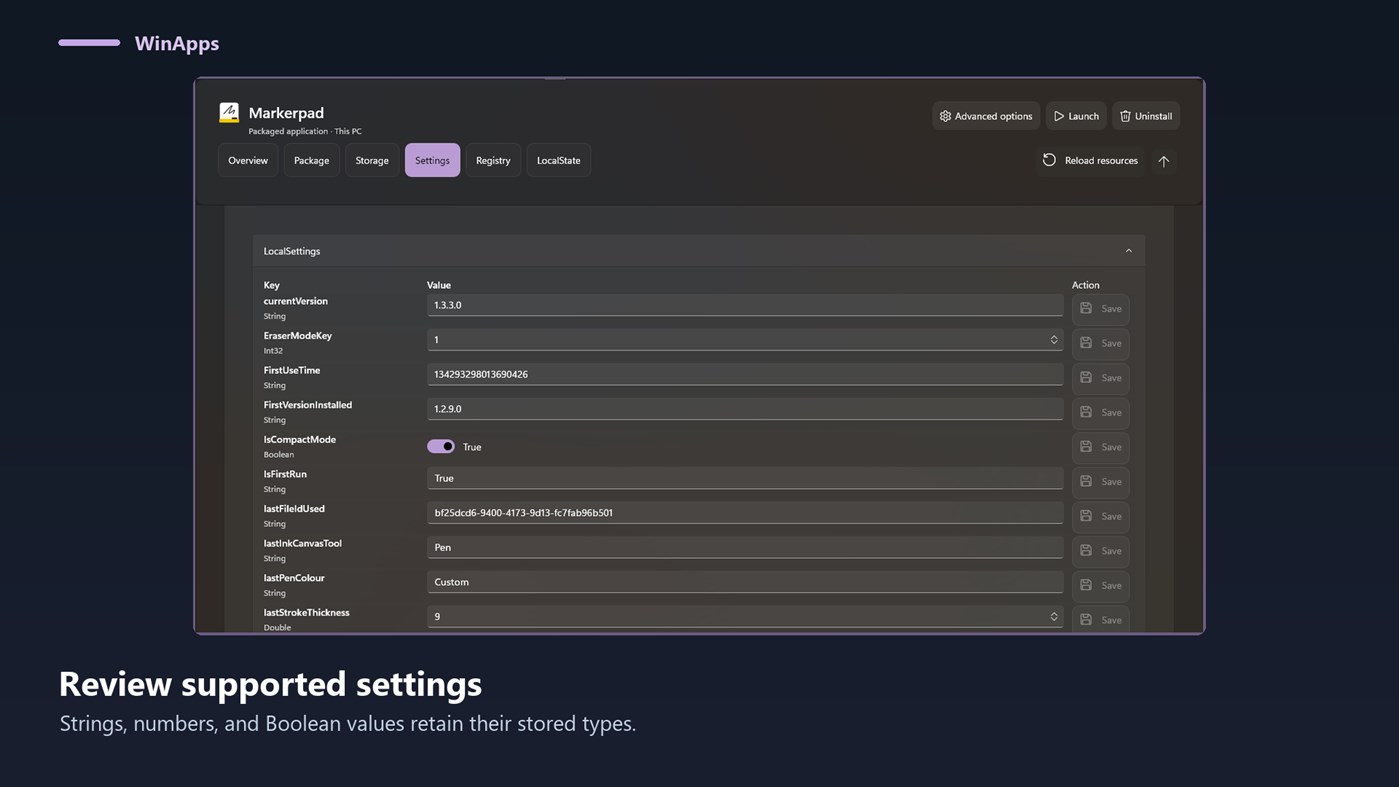Save the EraserModeKey setting
1399x787 pixels.
[x=1101, y=343]
